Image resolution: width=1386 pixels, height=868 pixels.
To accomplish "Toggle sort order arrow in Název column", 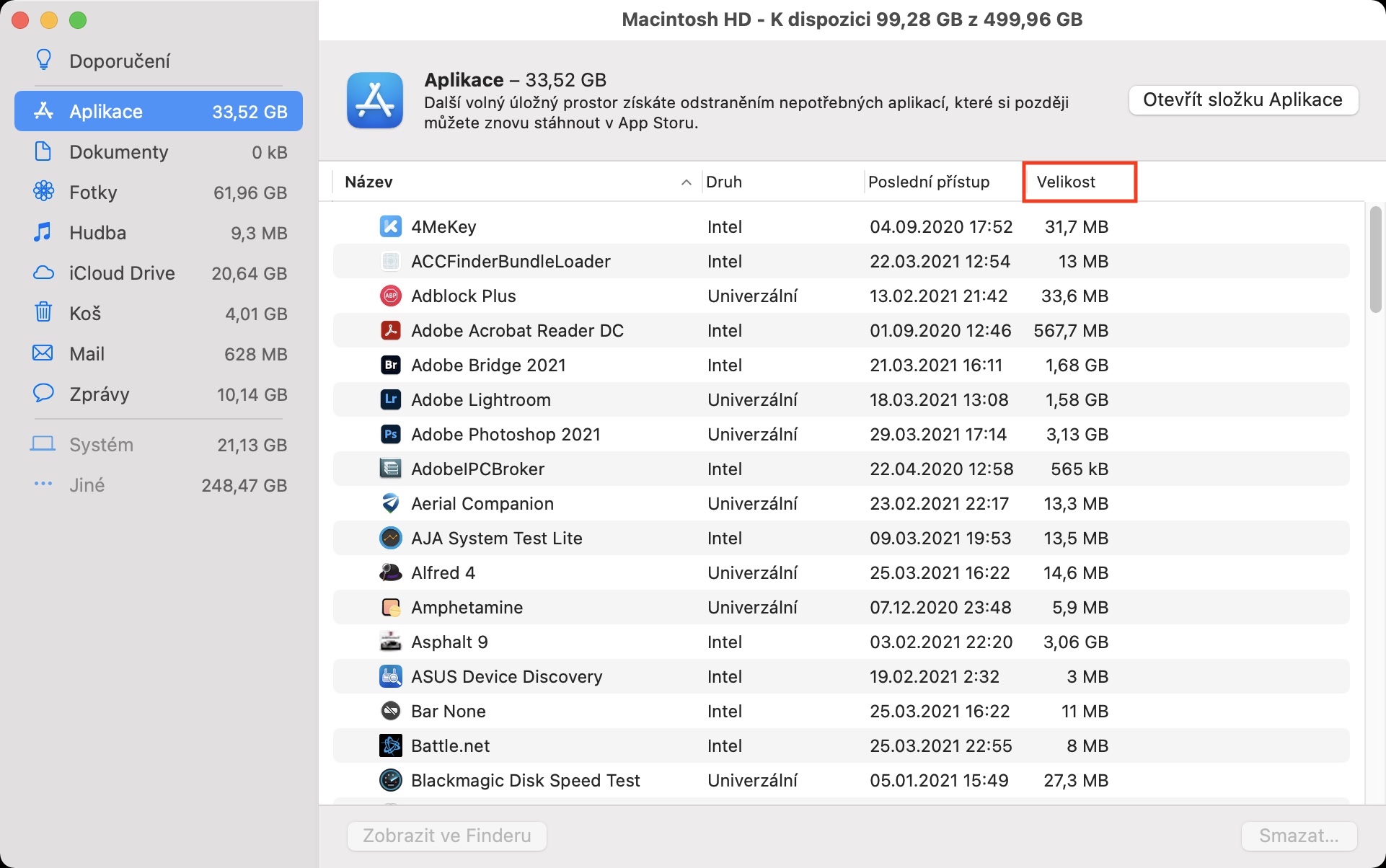I will point(686,182).
